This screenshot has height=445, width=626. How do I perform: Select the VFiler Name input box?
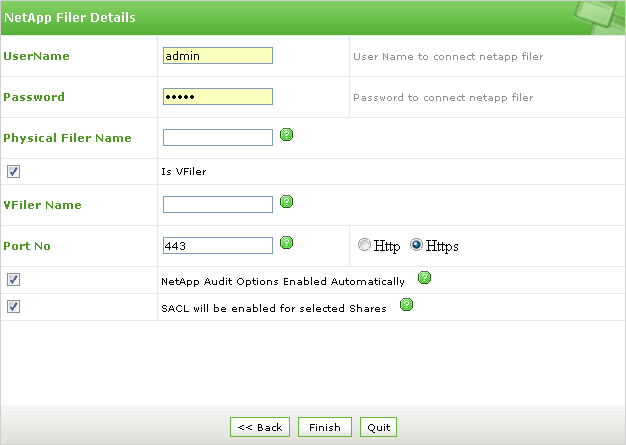[217, 205]
